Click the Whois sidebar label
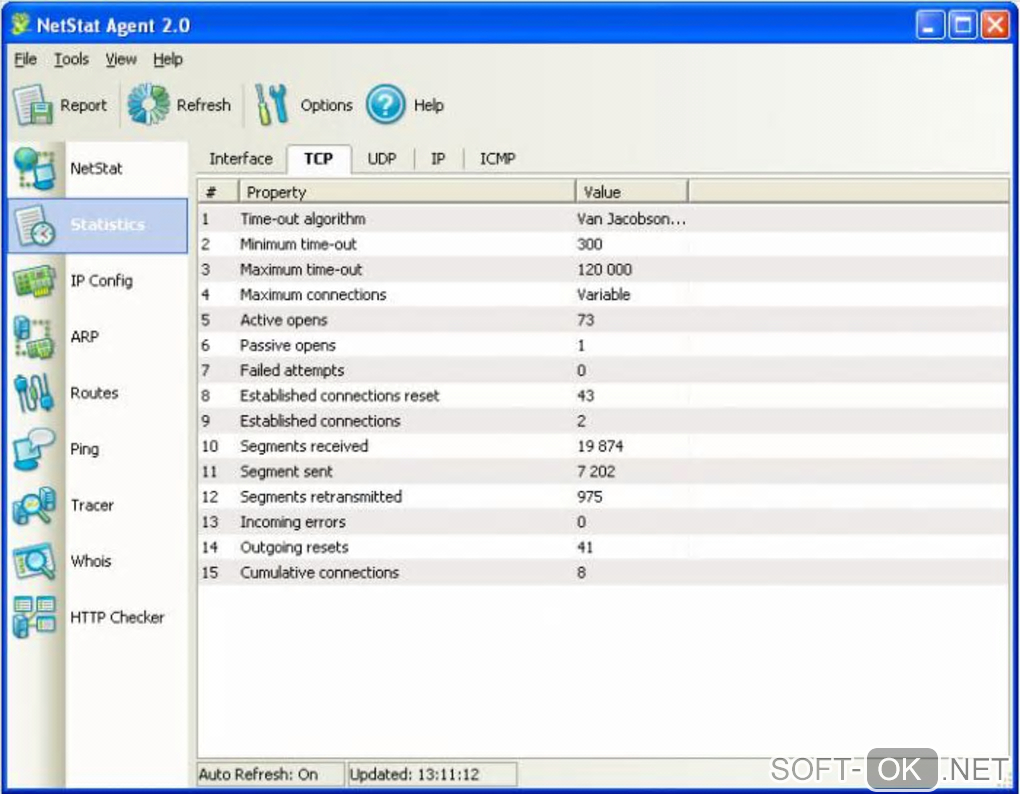Screen dimensions: 1020x794 [x=91, y=561]
